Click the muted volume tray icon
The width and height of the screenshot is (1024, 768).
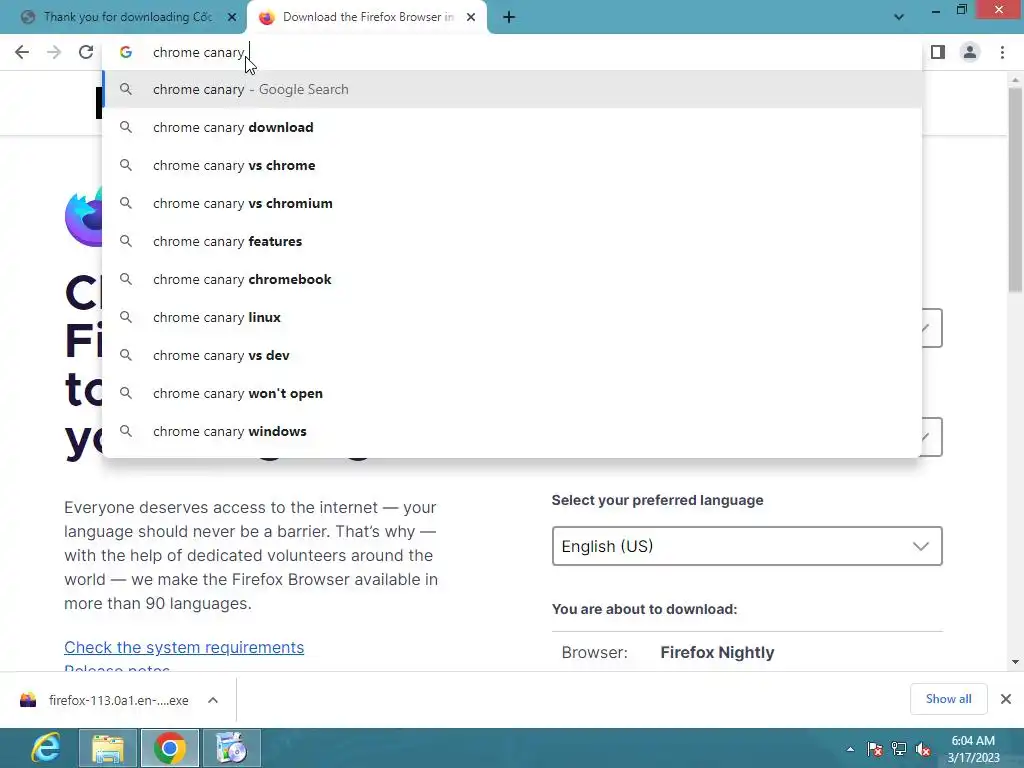[x=923, y=749]
